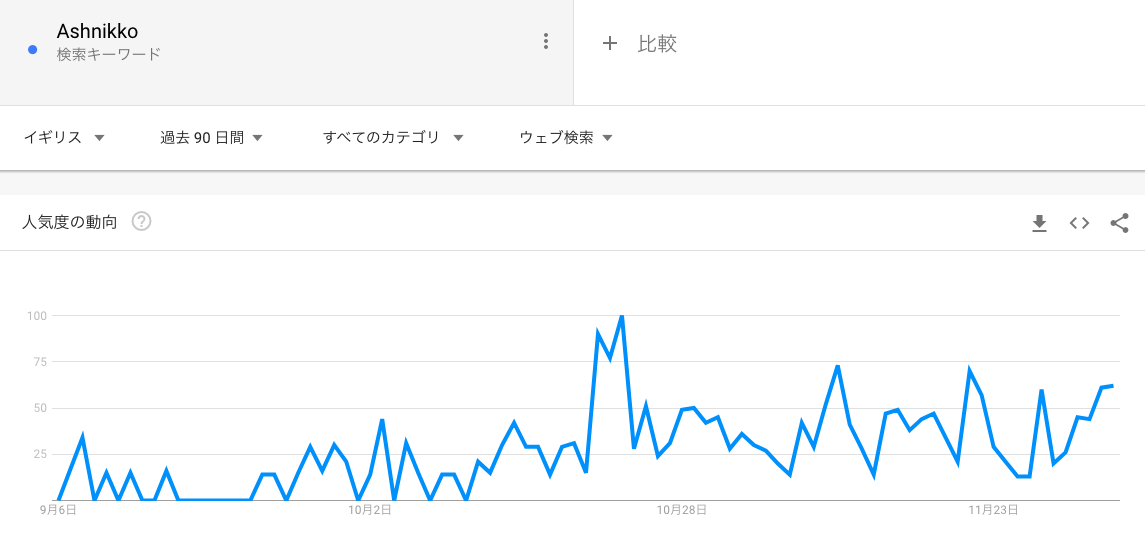Share the 人気度の動向 chart
The image size is (1145, 557).
point(1119,223)
